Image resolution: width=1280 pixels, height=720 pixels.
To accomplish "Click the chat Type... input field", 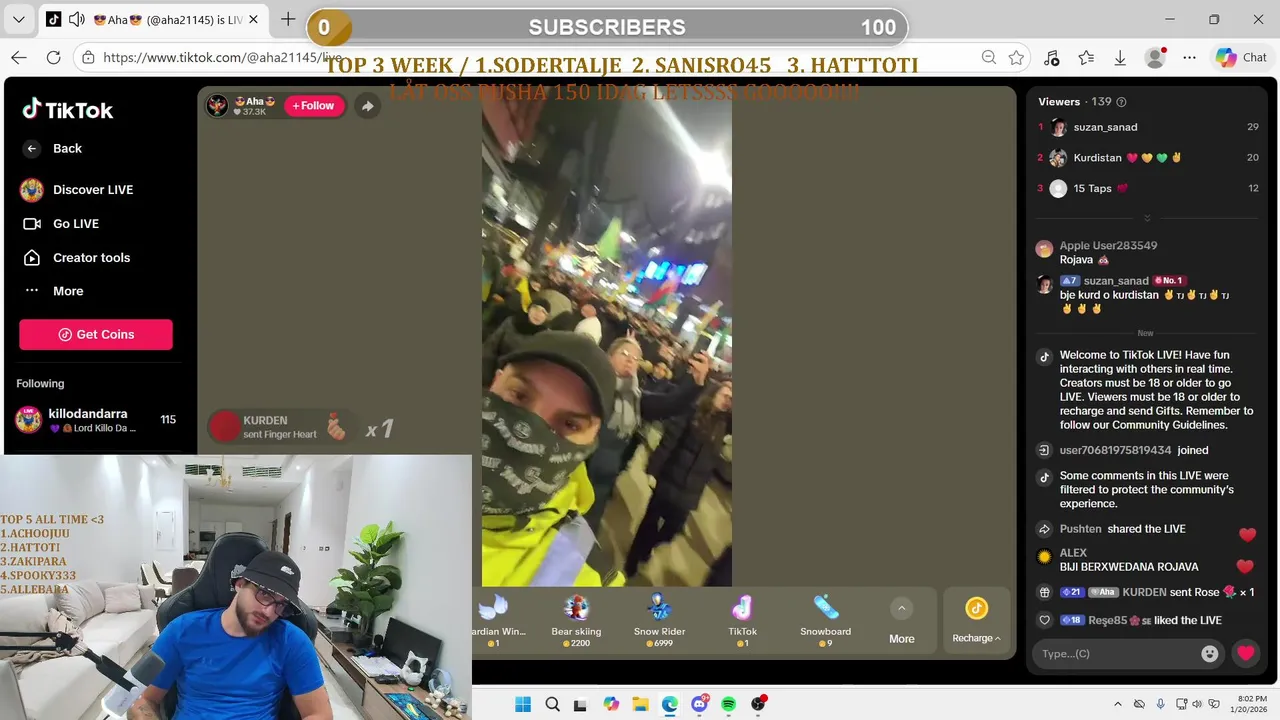I will (x=1115, y=653).
